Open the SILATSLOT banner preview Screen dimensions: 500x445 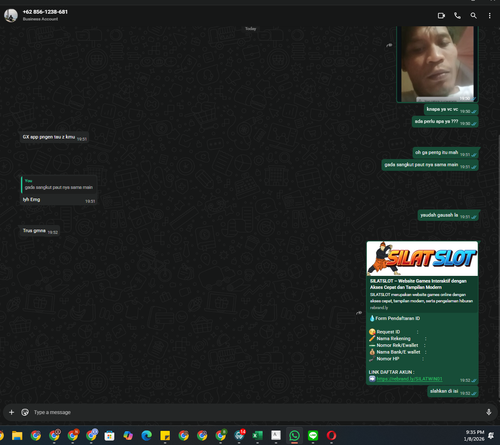click(x=422, y=259)
